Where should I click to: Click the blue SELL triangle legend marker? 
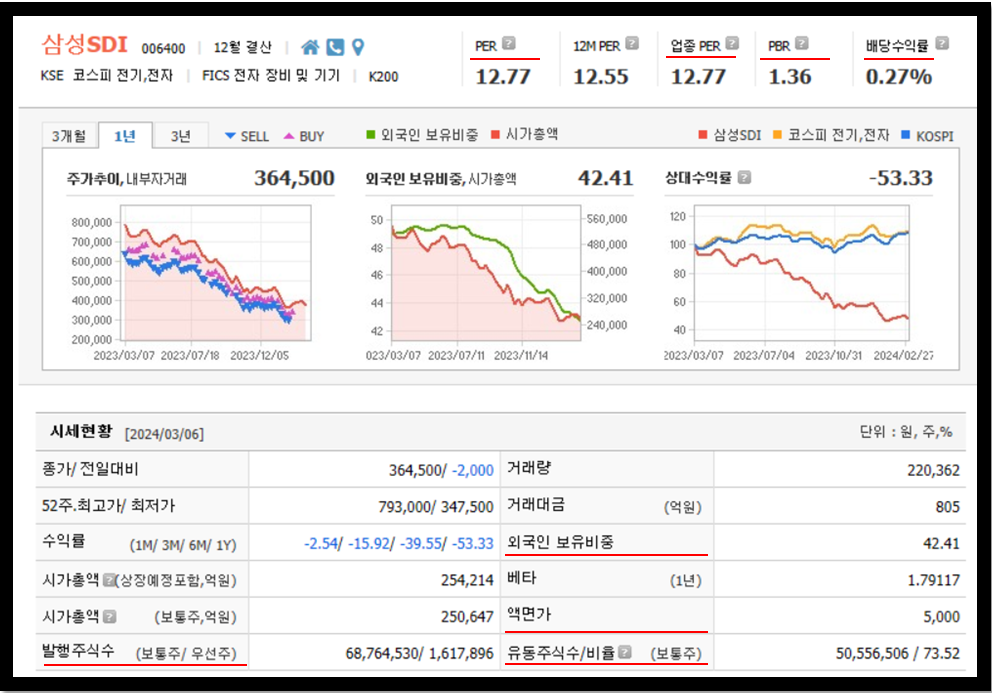pos(230,136)
